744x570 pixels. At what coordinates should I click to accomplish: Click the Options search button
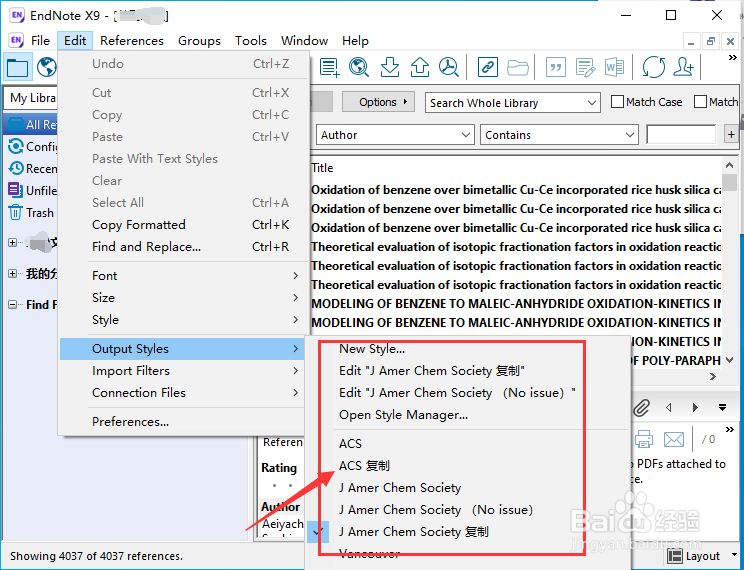(x=378, y=102)
